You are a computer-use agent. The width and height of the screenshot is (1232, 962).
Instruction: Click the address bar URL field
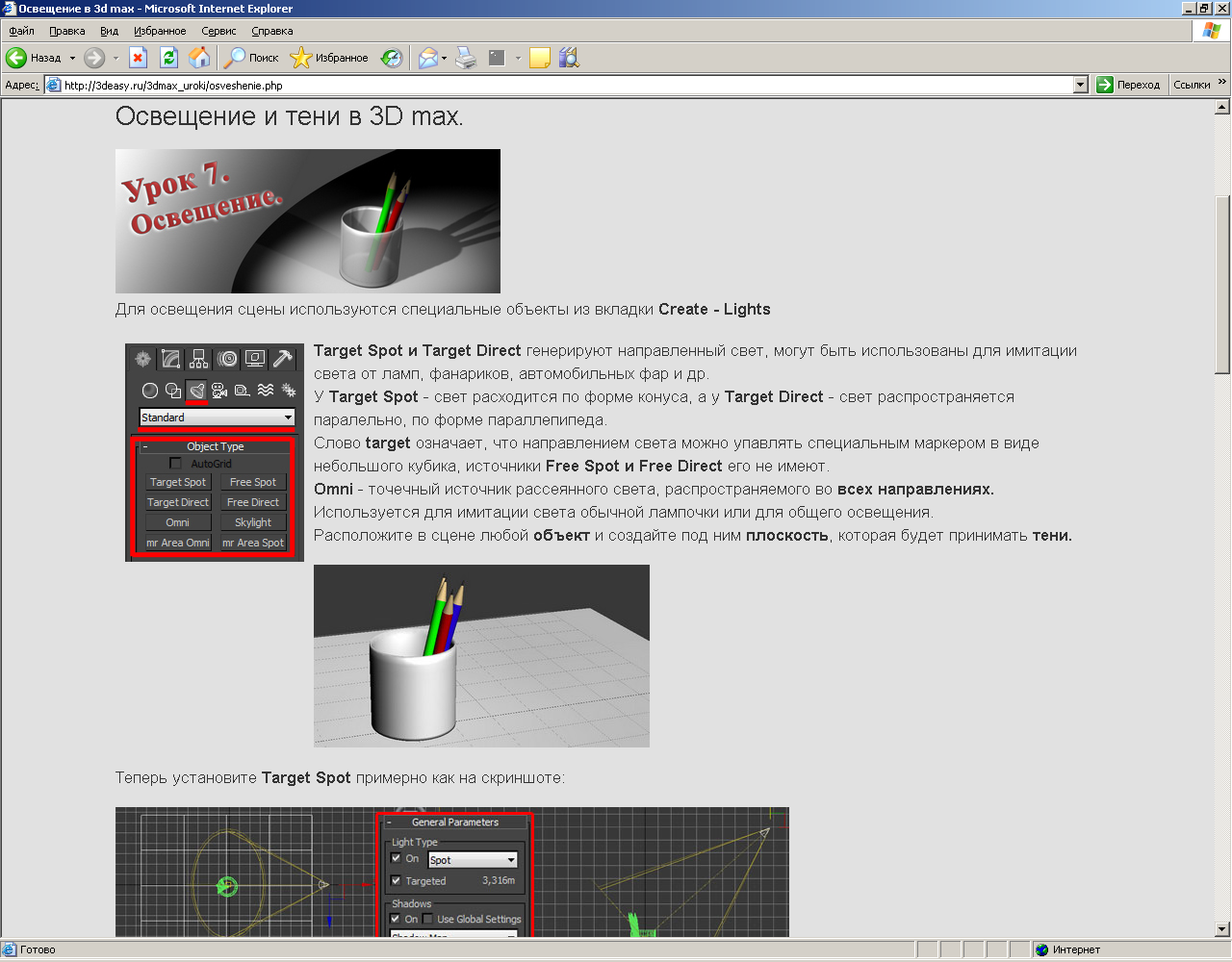click(566, 85)
